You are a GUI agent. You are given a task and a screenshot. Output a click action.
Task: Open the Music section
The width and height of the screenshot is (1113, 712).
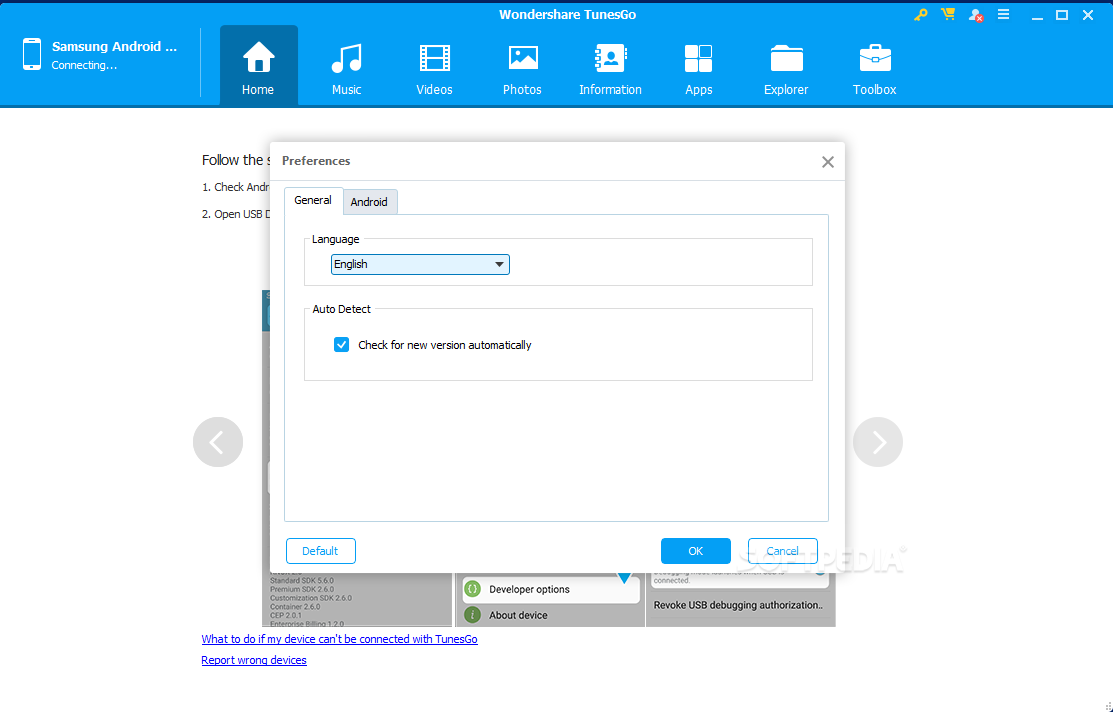click(x=346, y=66)
